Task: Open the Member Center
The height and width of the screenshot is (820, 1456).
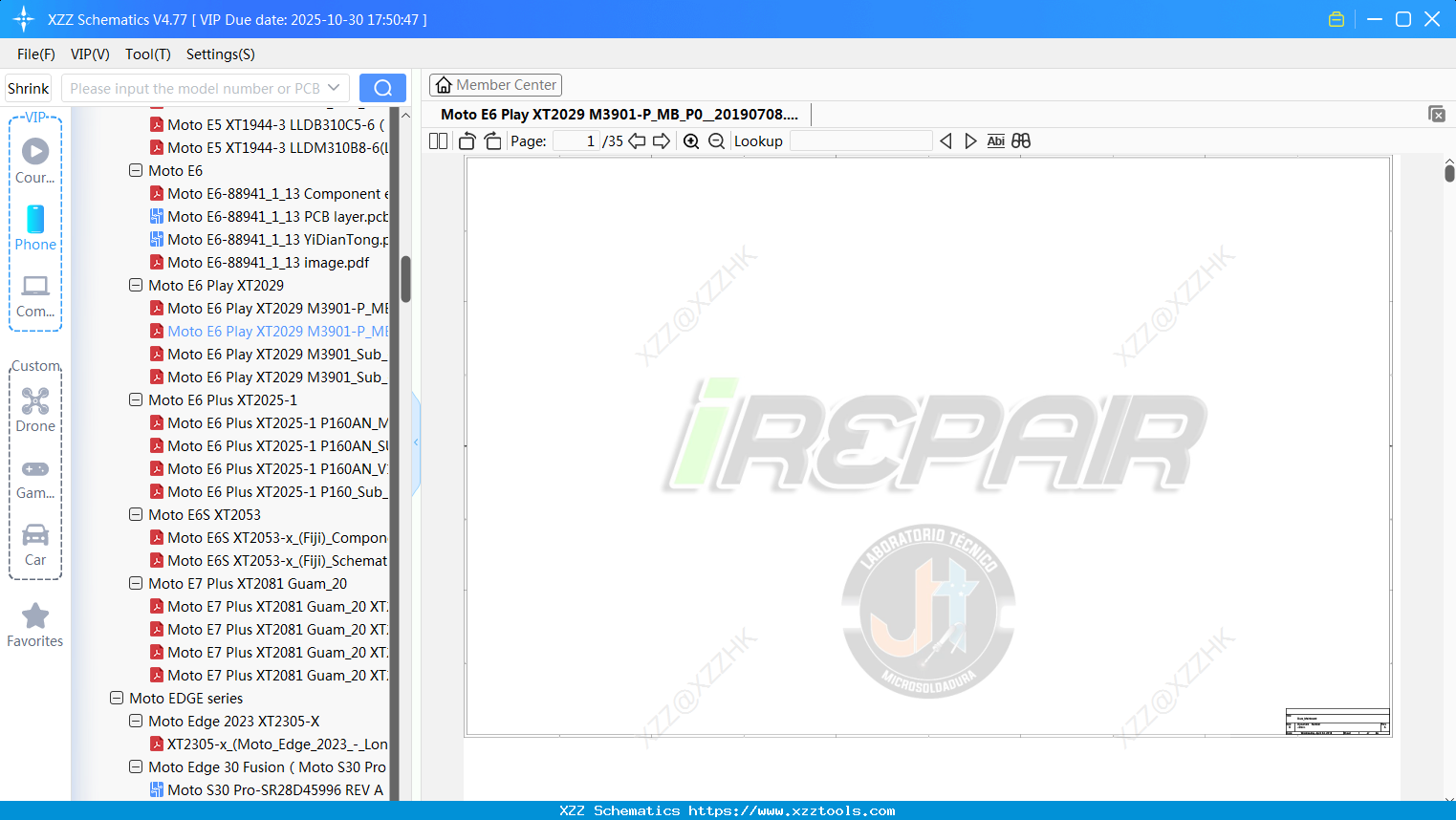Action: point(495,85)
